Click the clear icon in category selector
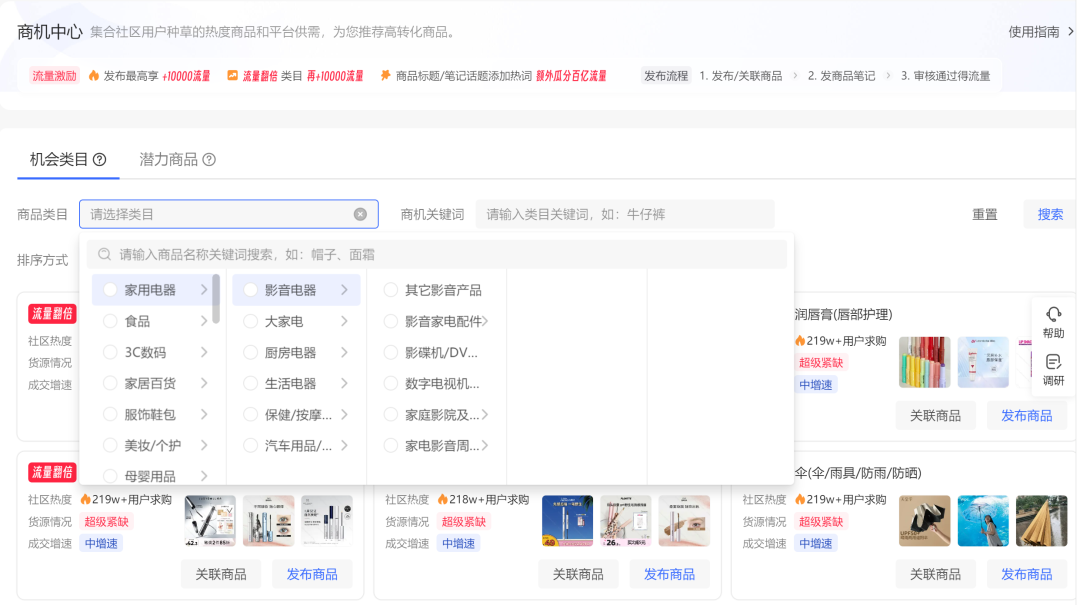This screenshot has height=605, width=1080. click(x=360, y=214)
